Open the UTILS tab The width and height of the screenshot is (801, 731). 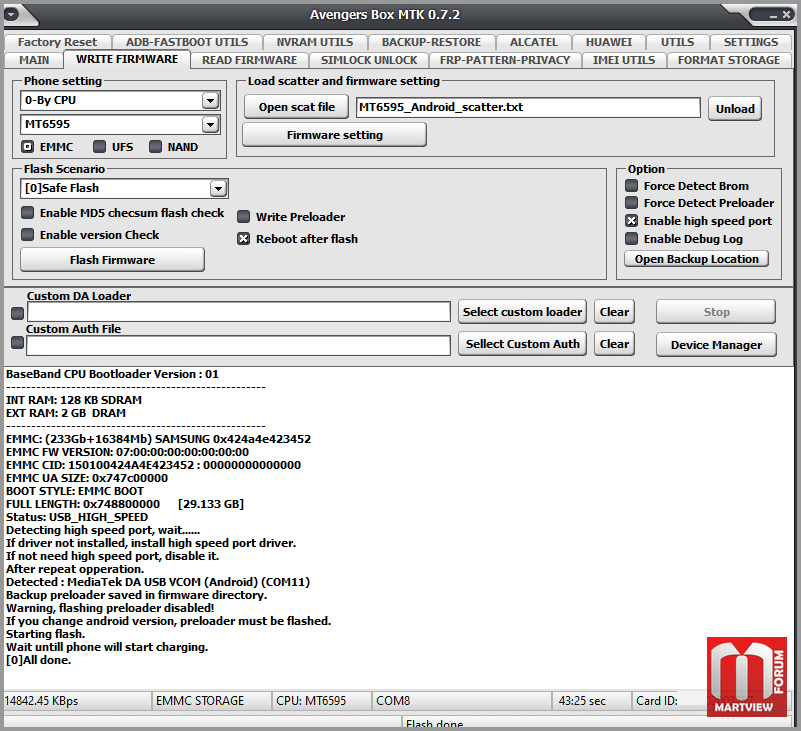[677, 42]
